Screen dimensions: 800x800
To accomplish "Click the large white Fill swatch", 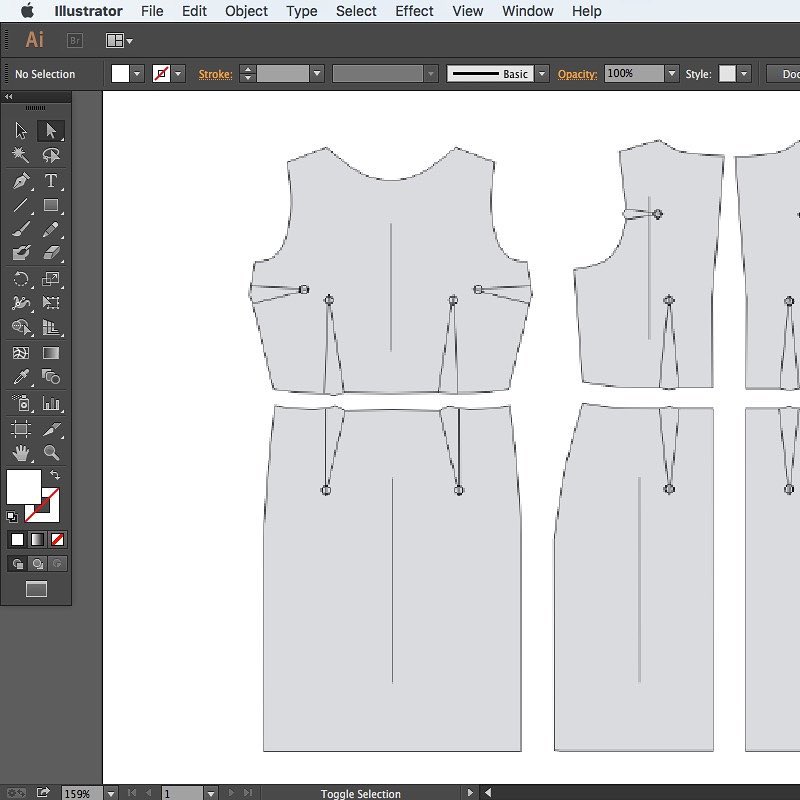I will (x=23, y=486).
